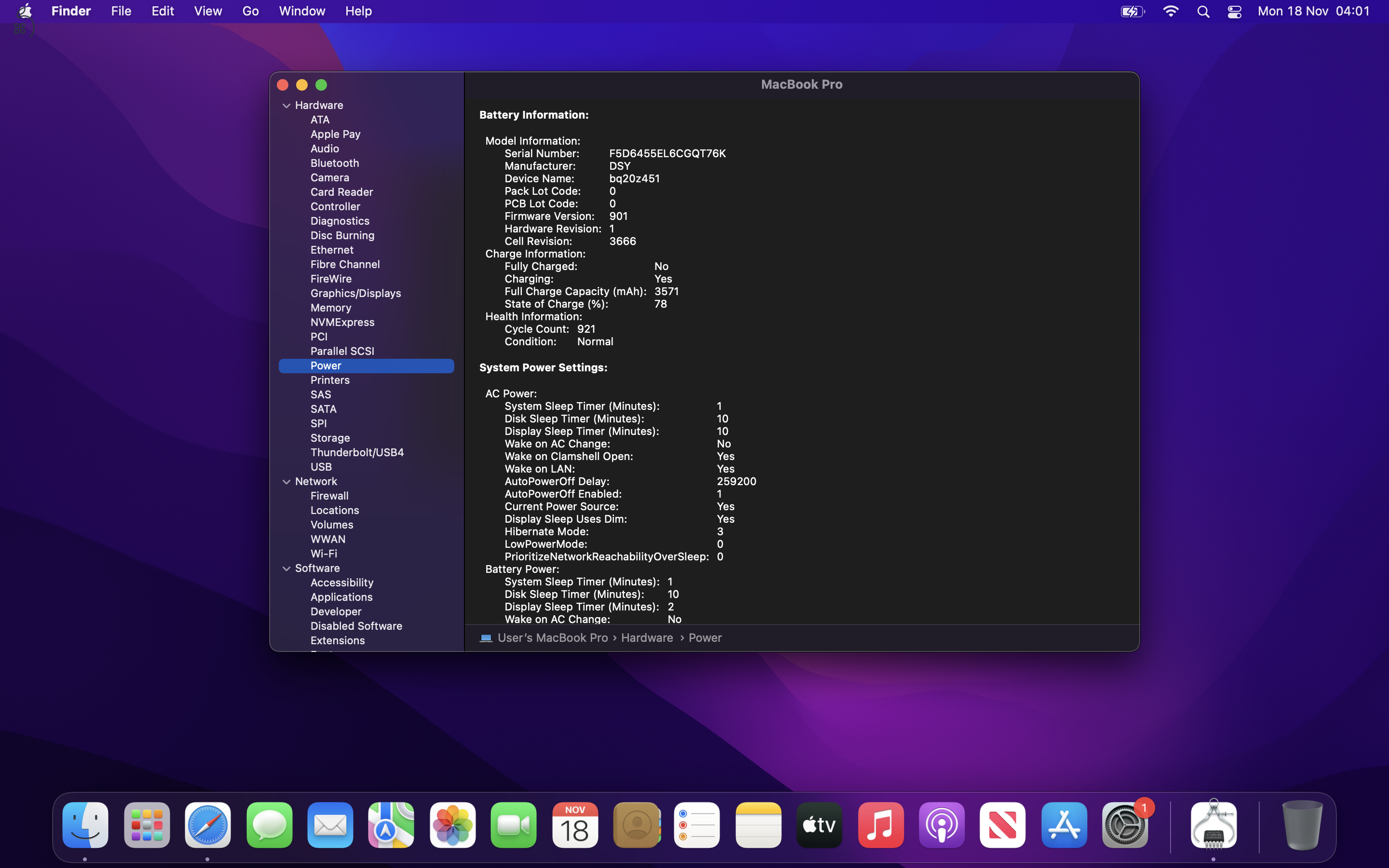Open the Trash in Dock
The height and width of the screenshot is (868, 1389).
[1302, 825]
